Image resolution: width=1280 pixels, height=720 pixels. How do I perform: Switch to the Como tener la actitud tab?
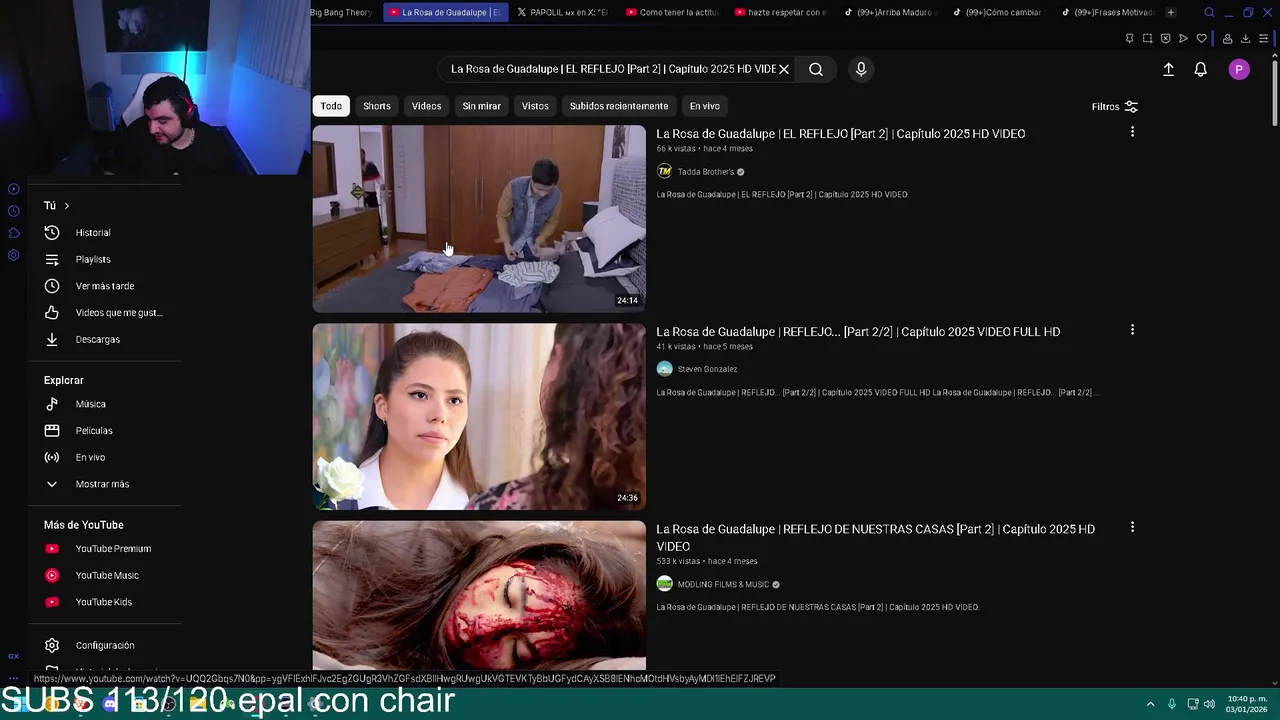tap(673, 13)
